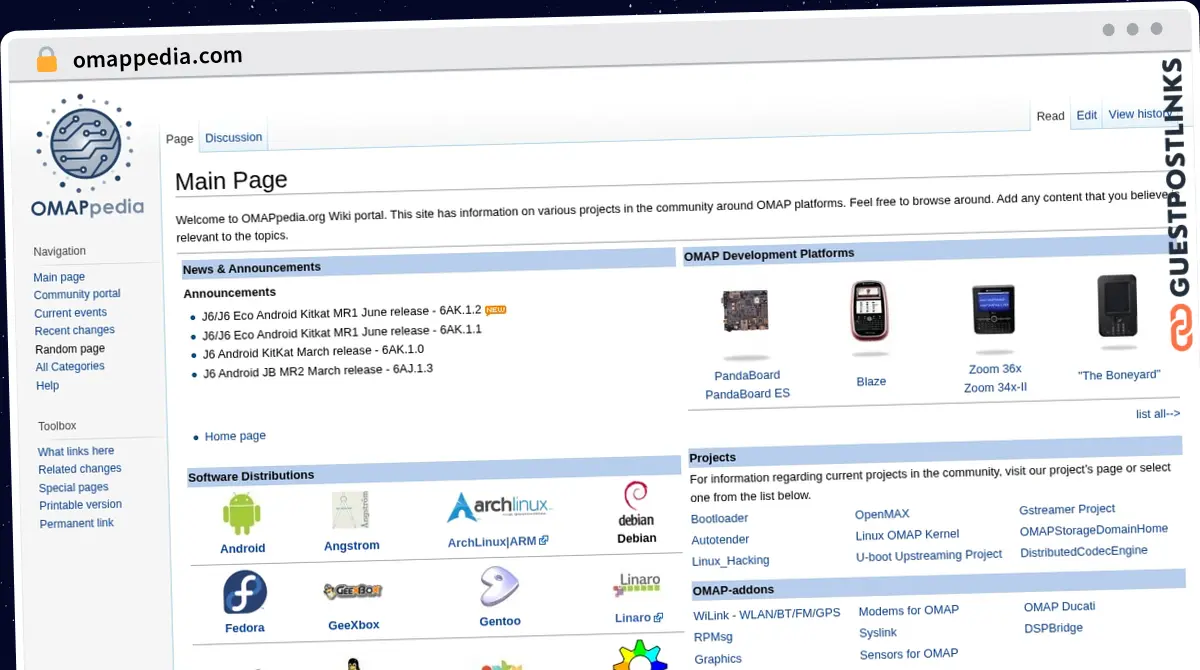The height and width of the screenshot is (670, 1200).
Task: Click the GeeXbox logo
Action: pyautogui.click(x=353, y=591)
